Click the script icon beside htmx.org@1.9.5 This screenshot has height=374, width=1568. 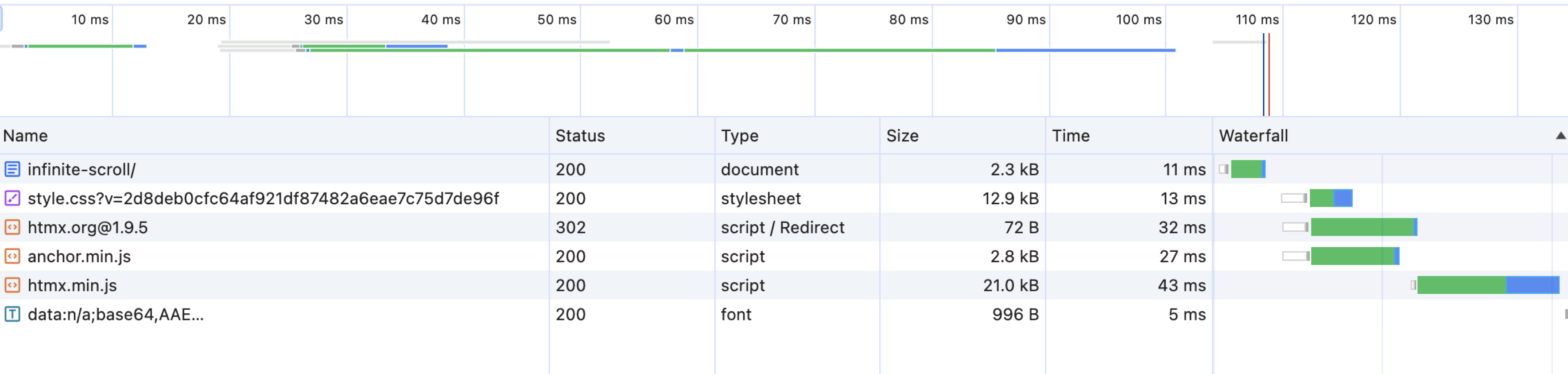click(12, 227)
